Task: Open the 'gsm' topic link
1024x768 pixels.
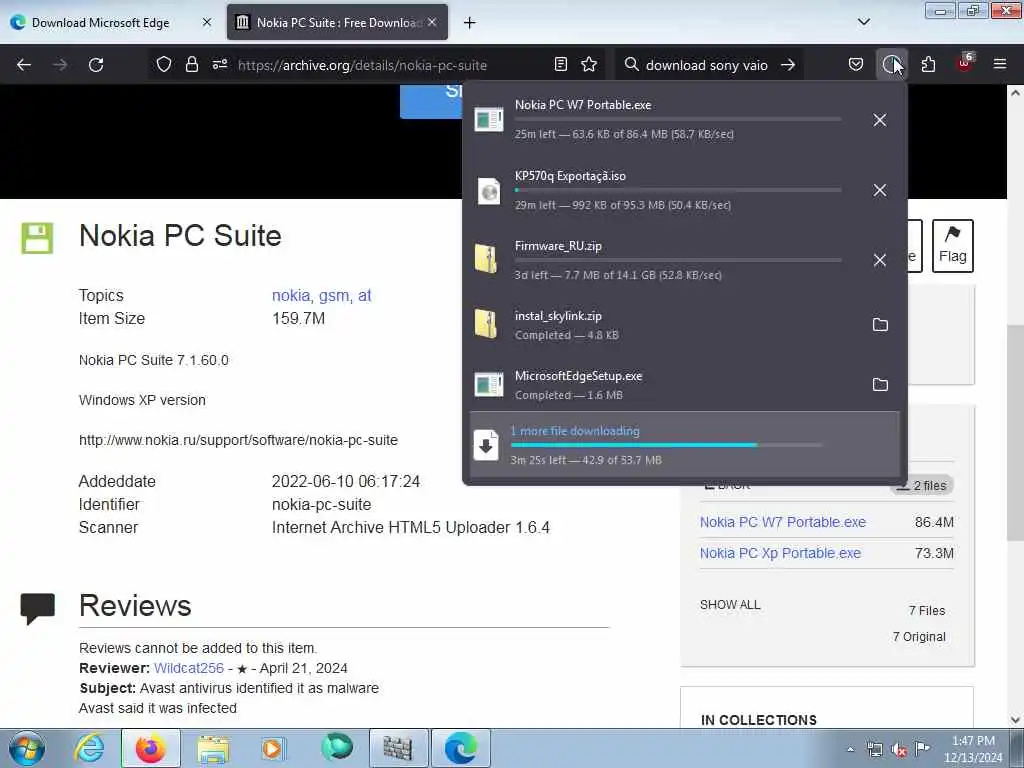Action: [x=334, y=296]
